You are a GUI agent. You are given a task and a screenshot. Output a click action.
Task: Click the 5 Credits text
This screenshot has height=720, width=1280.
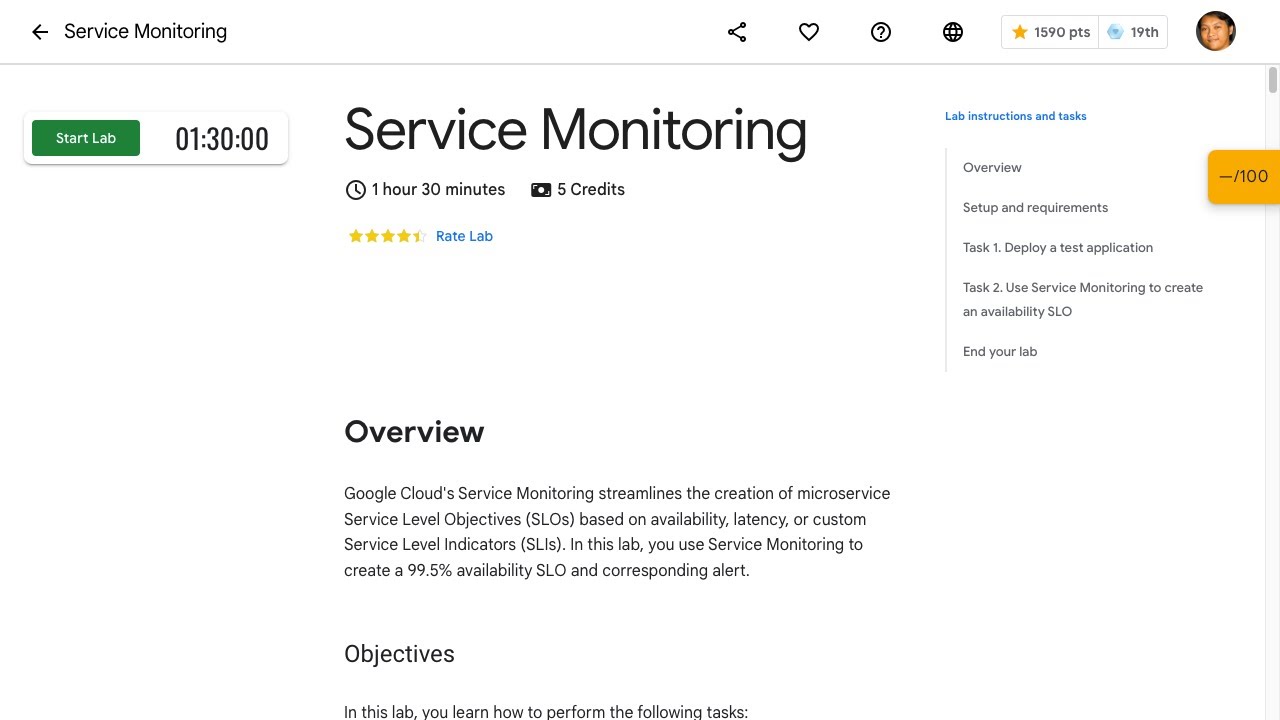[x=591, y=189]
